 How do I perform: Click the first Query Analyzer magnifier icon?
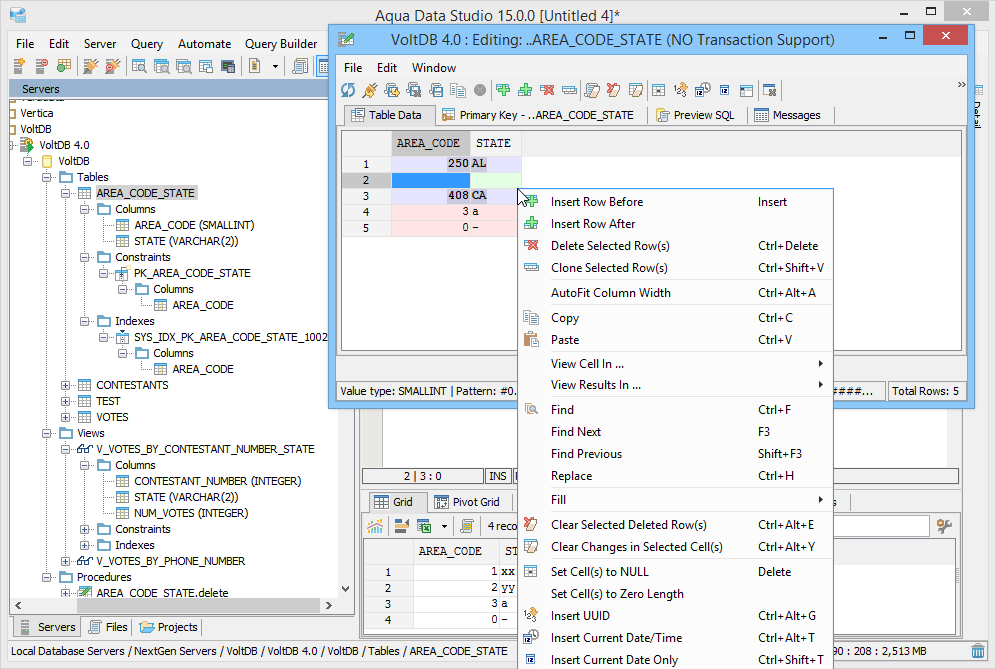[x=139, y=65]
